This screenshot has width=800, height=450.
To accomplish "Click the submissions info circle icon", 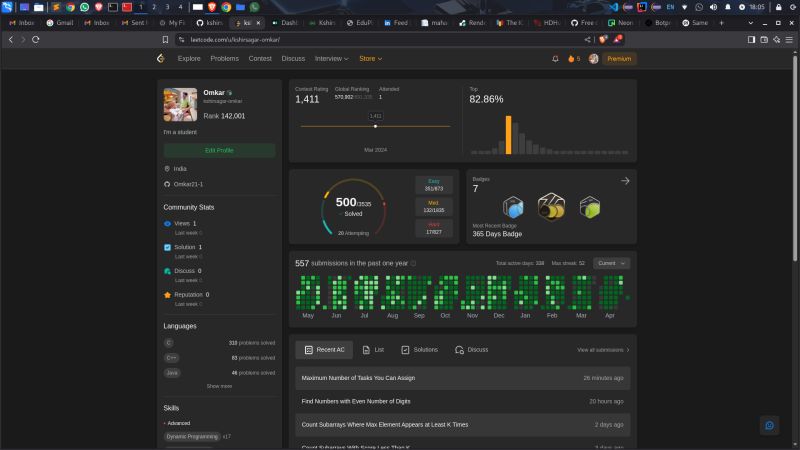I will coord(413,263).
